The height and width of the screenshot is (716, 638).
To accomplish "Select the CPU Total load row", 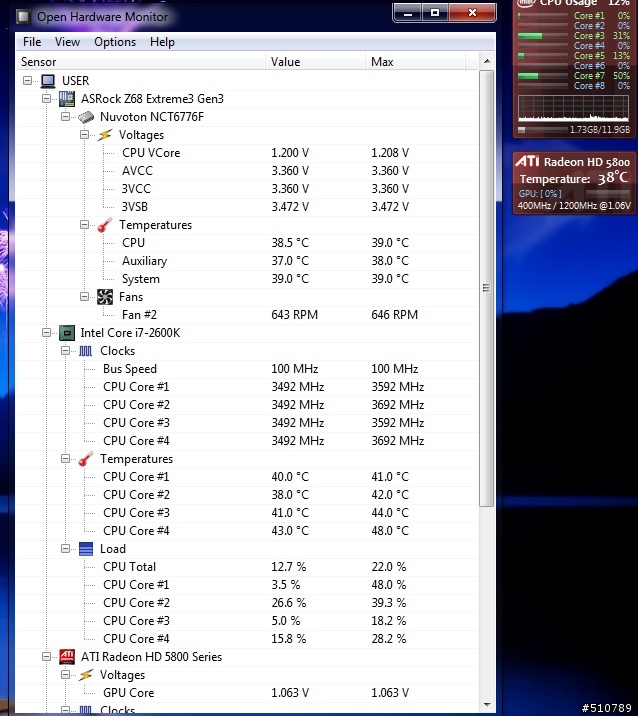I will pyautogui.click(x=247, y=567).
